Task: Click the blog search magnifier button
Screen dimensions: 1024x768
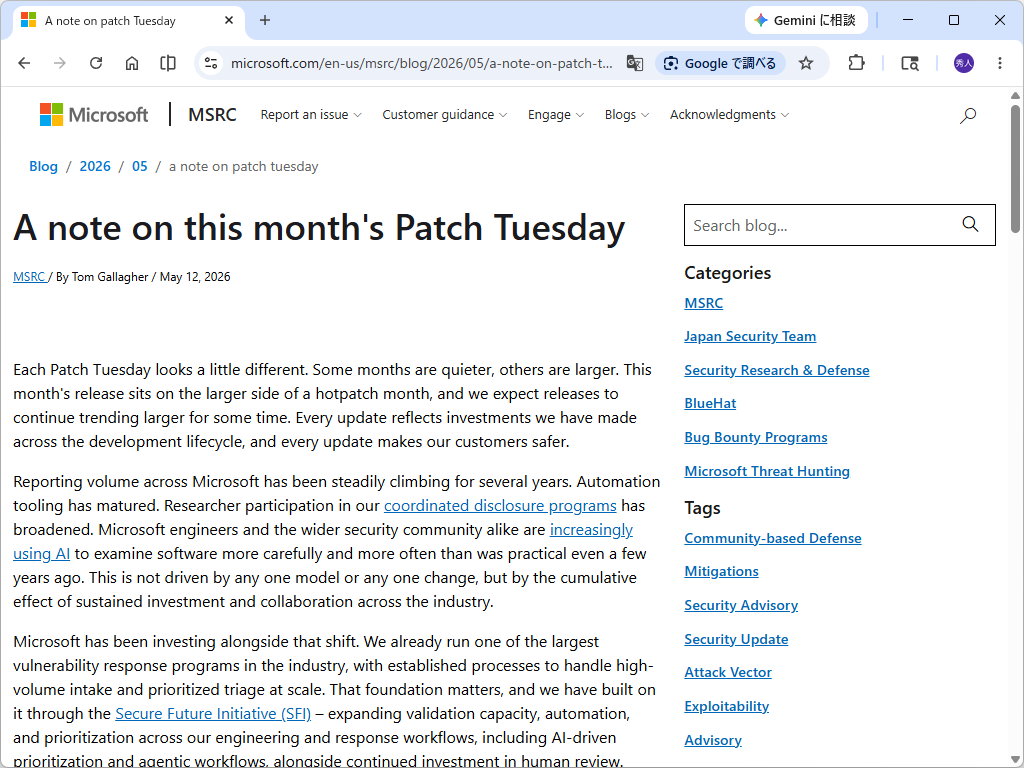Action: click(970, 225)
